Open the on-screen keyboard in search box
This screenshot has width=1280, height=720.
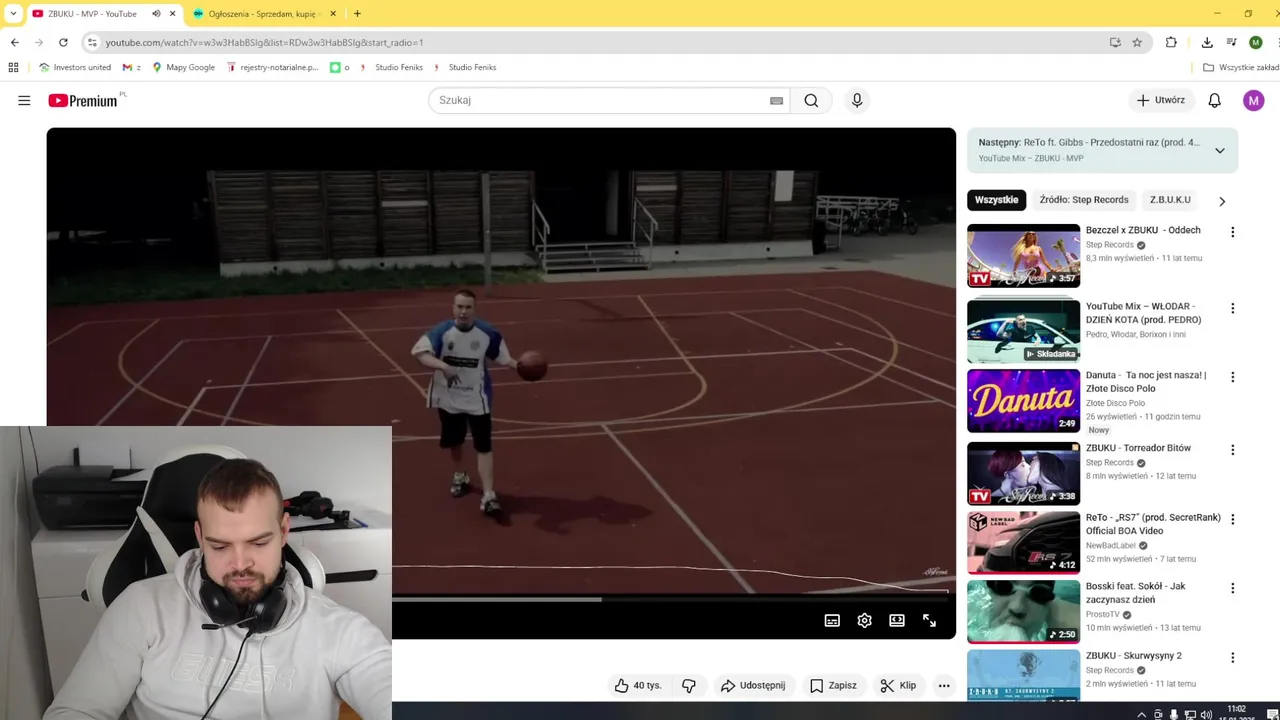tap(776, 100)
